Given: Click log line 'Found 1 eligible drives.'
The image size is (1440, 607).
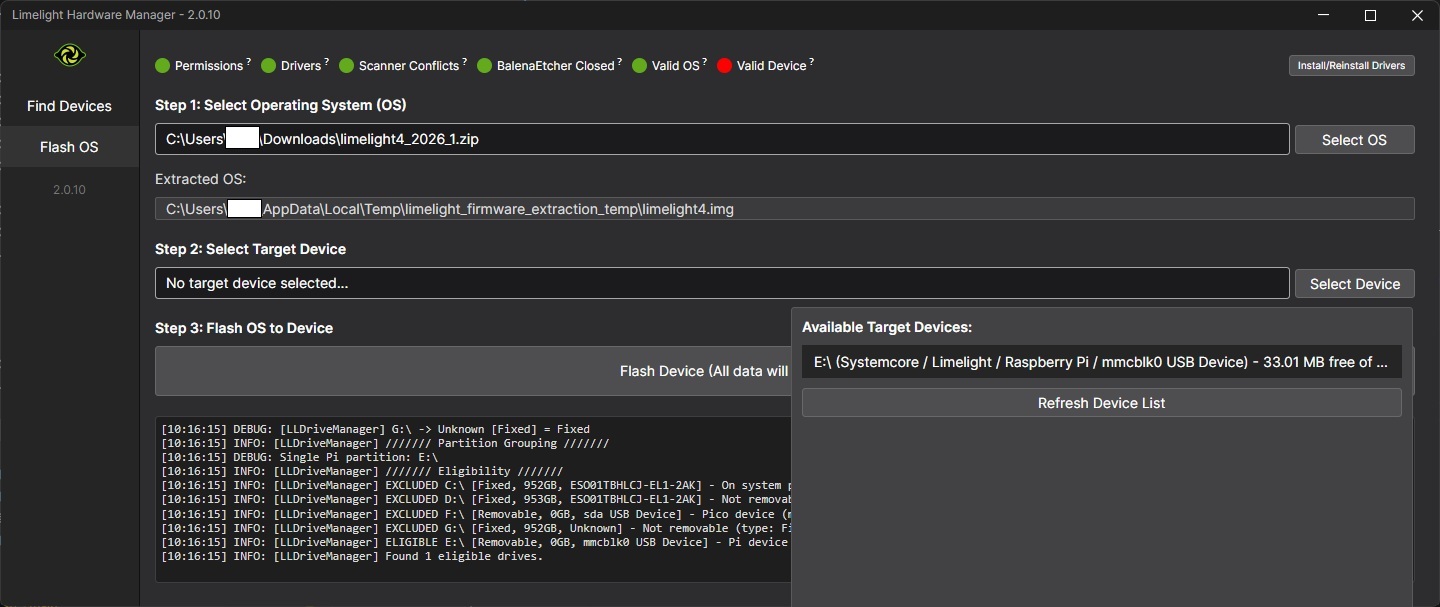Looking at the screenshot, I should coord(352,556).
